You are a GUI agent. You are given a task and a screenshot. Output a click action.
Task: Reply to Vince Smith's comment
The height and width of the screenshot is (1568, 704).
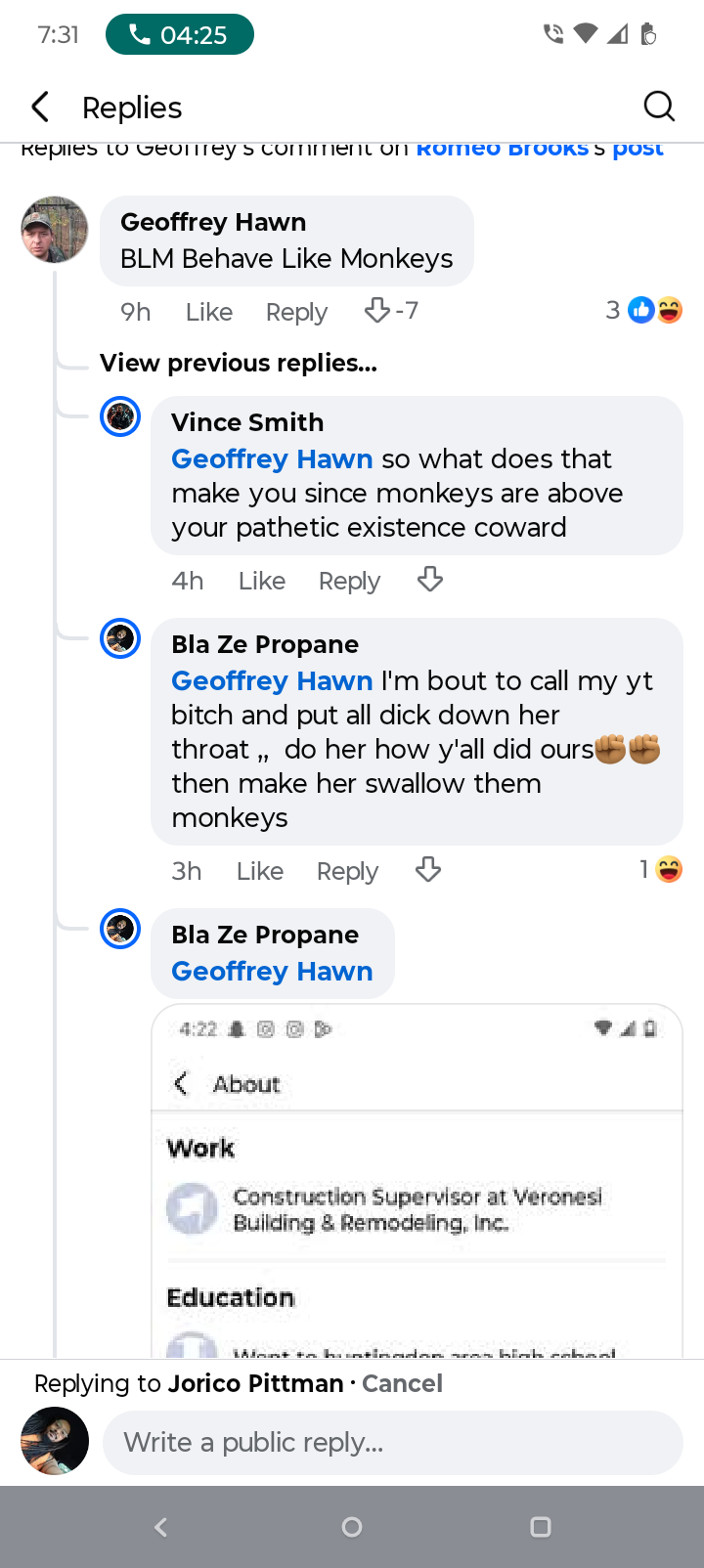click(349, 581)
